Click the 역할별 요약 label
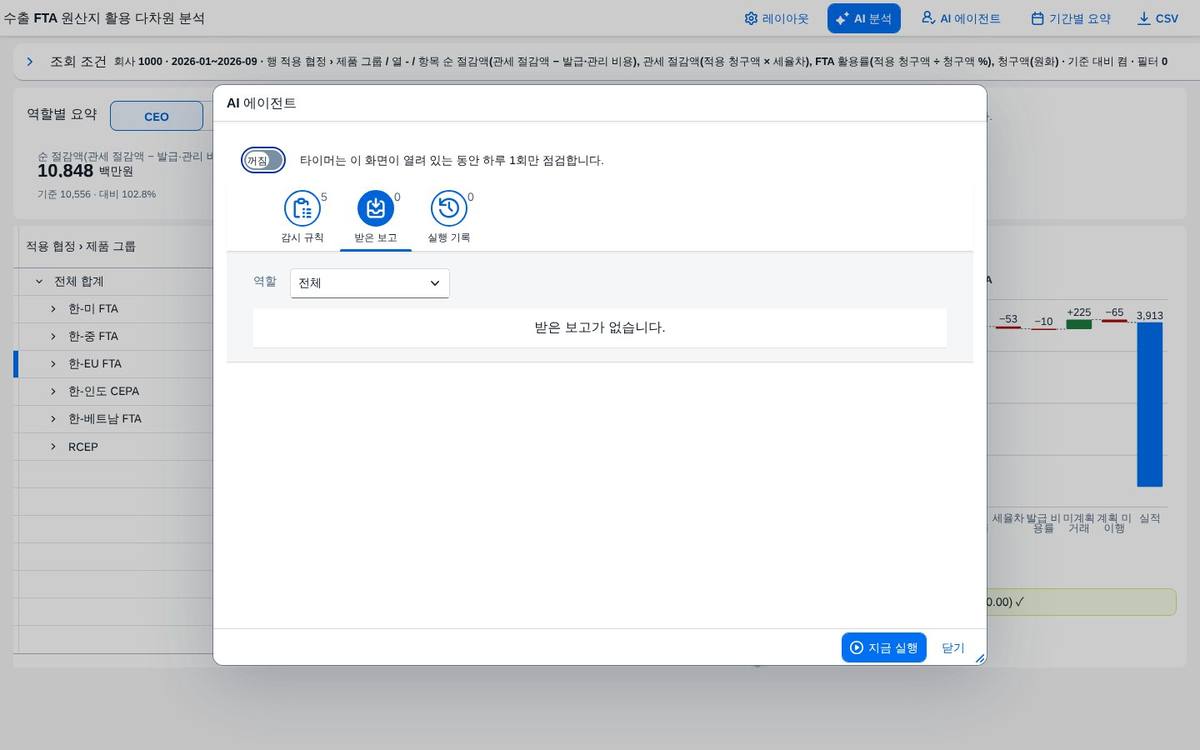This screenshot has width=1200, height=750. click(62, 114)
